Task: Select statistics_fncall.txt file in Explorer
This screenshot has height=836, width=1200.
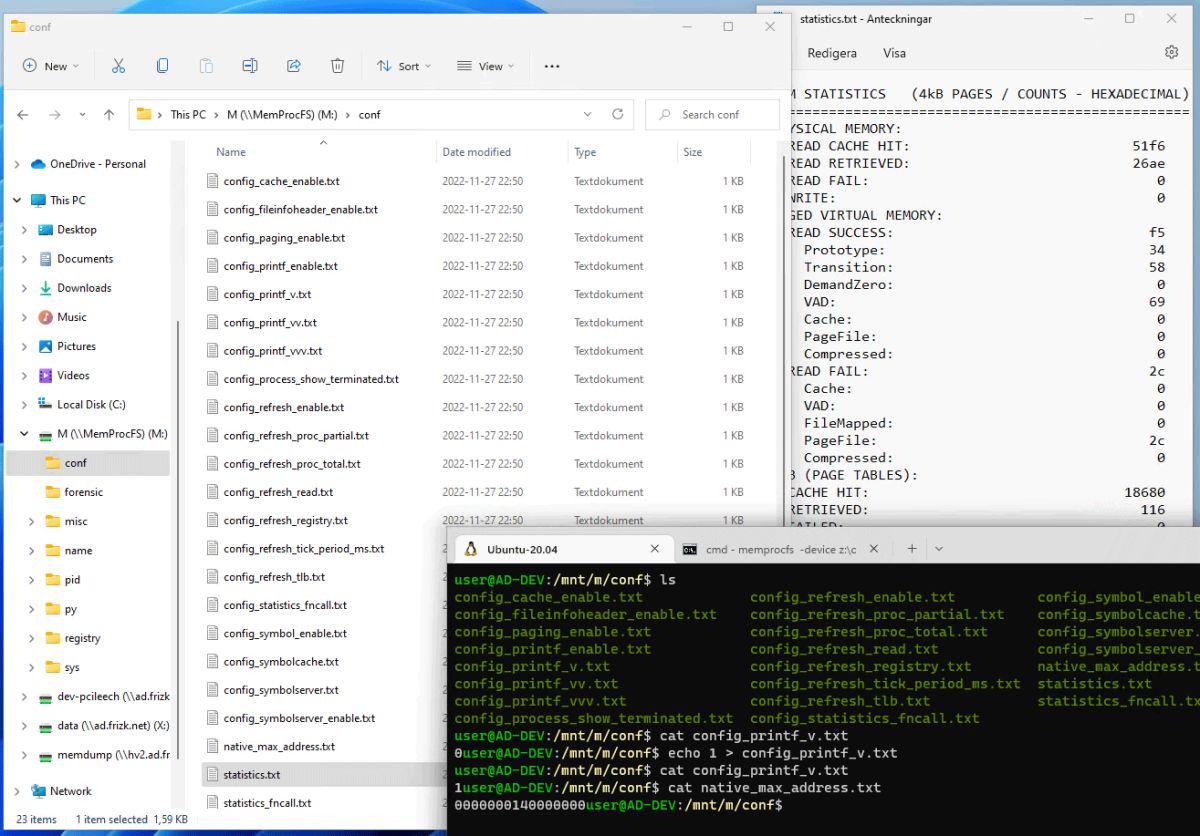Action: (x=267, y=803)
